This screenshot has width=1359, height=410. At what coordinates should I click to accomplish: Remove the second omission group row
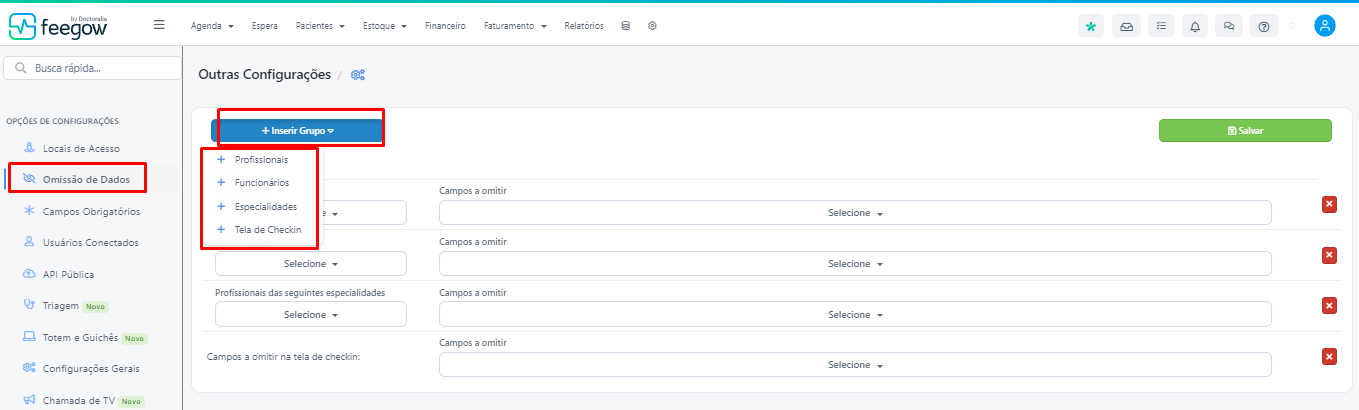(1329, 255)
